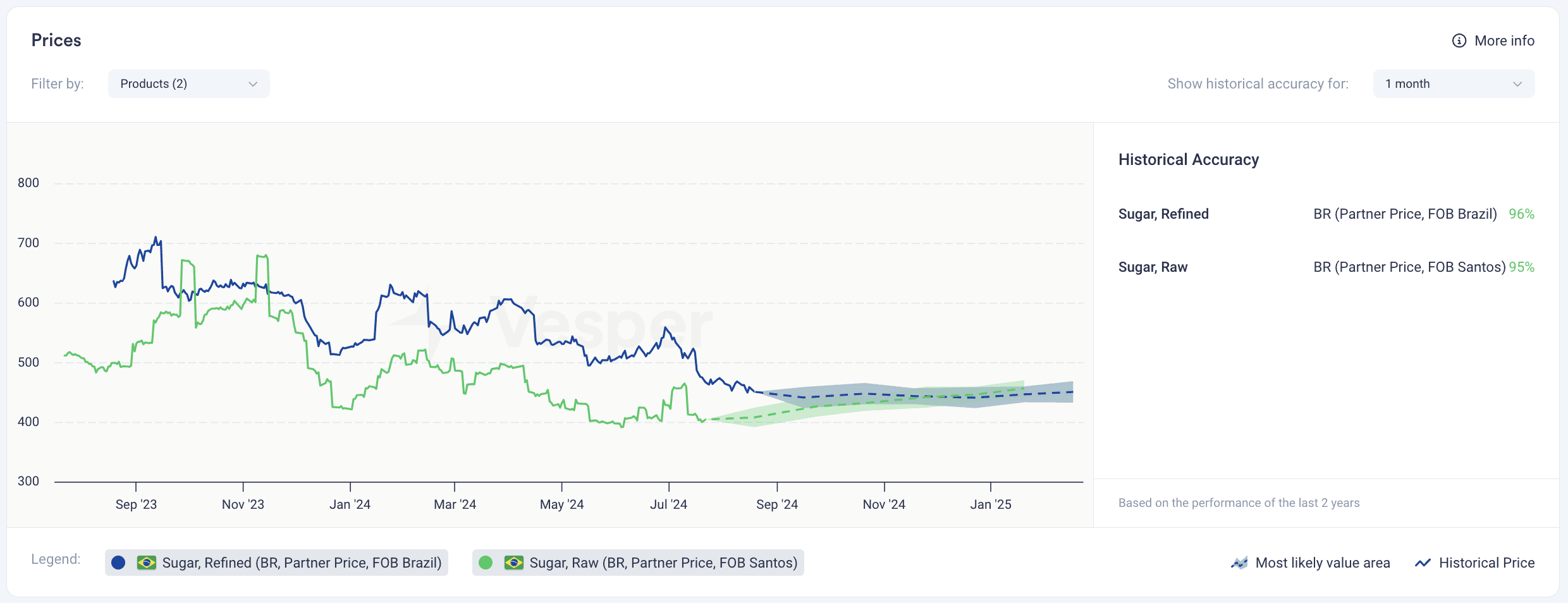
Task: Click the Historical Price line icon
Action: 1423,563
